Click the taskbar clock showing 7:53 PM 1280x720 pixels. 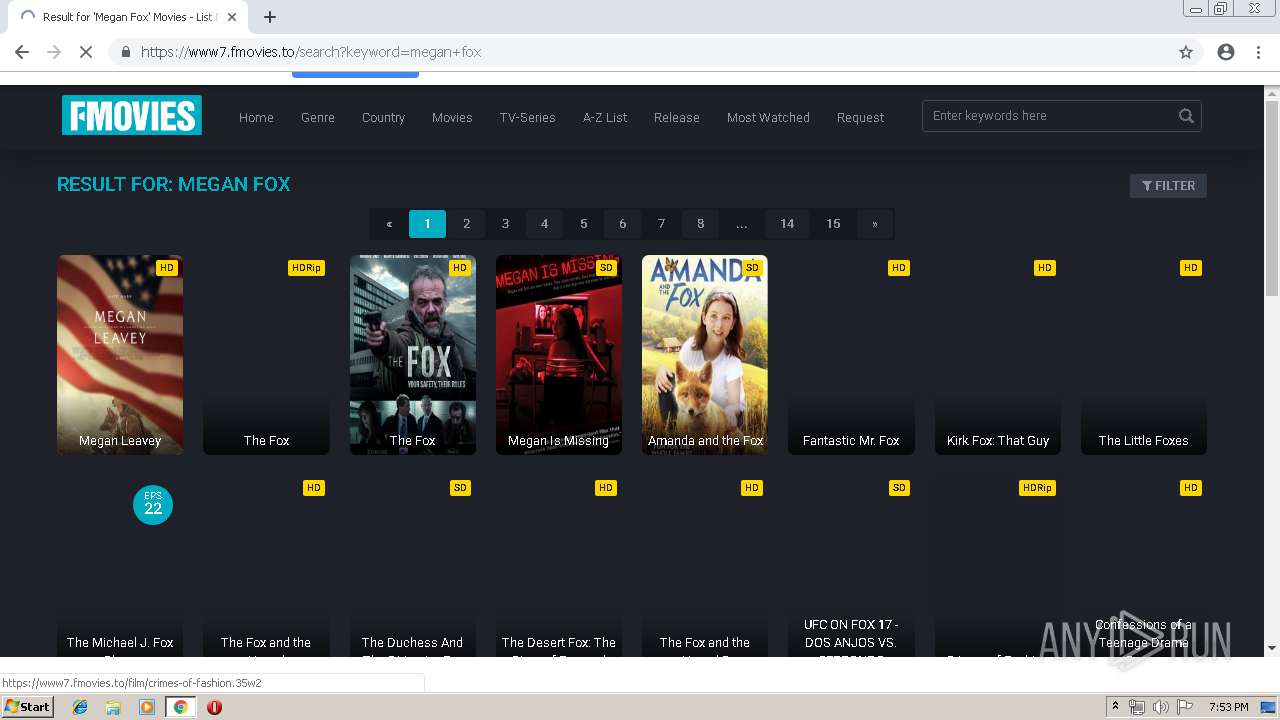pos(1228,707)
